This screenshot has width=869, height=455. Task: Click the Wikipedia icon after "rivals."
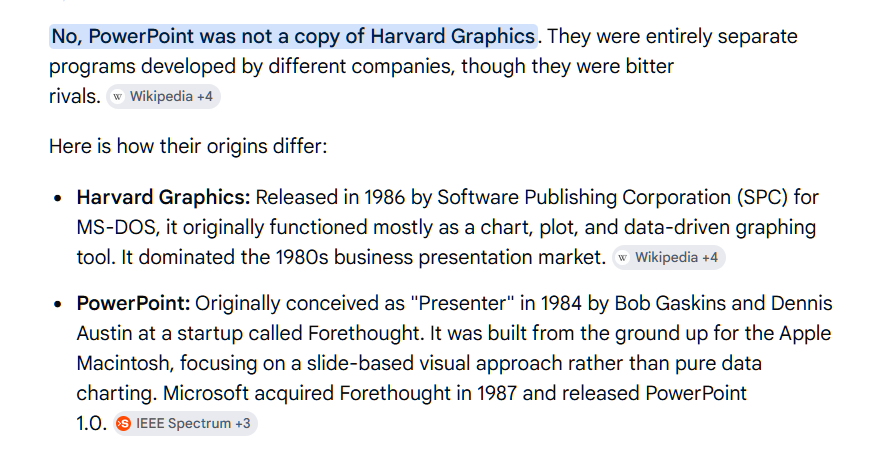click(117, 97)
